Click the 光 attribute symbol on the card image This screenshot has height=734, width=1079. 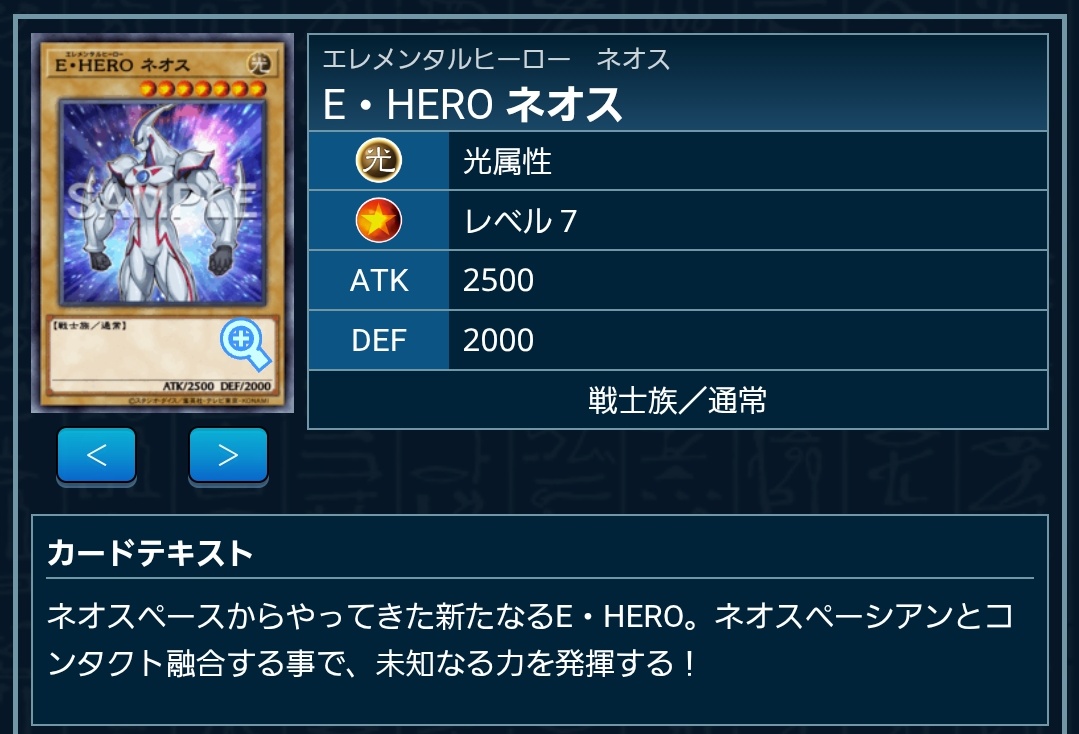click(259, 64)
